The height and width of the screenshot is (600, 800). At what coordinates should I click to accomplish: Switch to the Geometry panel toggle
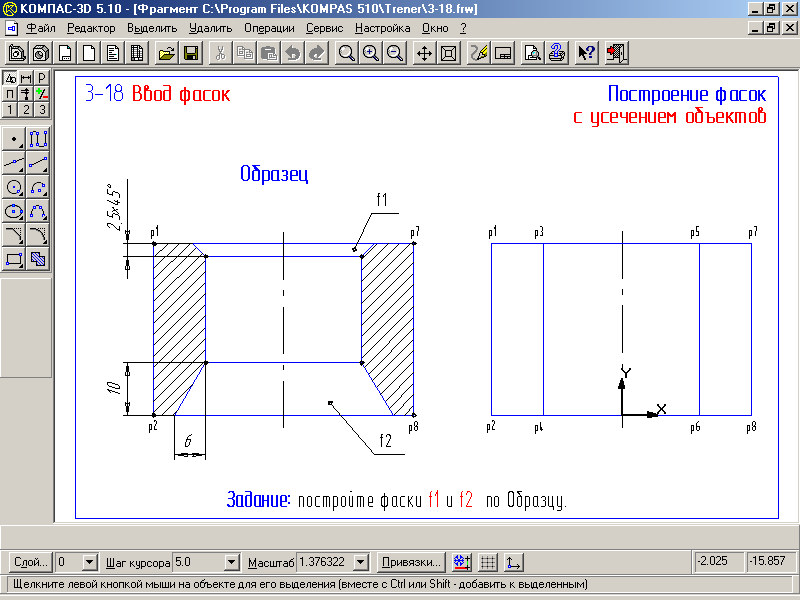click(10, 78)
